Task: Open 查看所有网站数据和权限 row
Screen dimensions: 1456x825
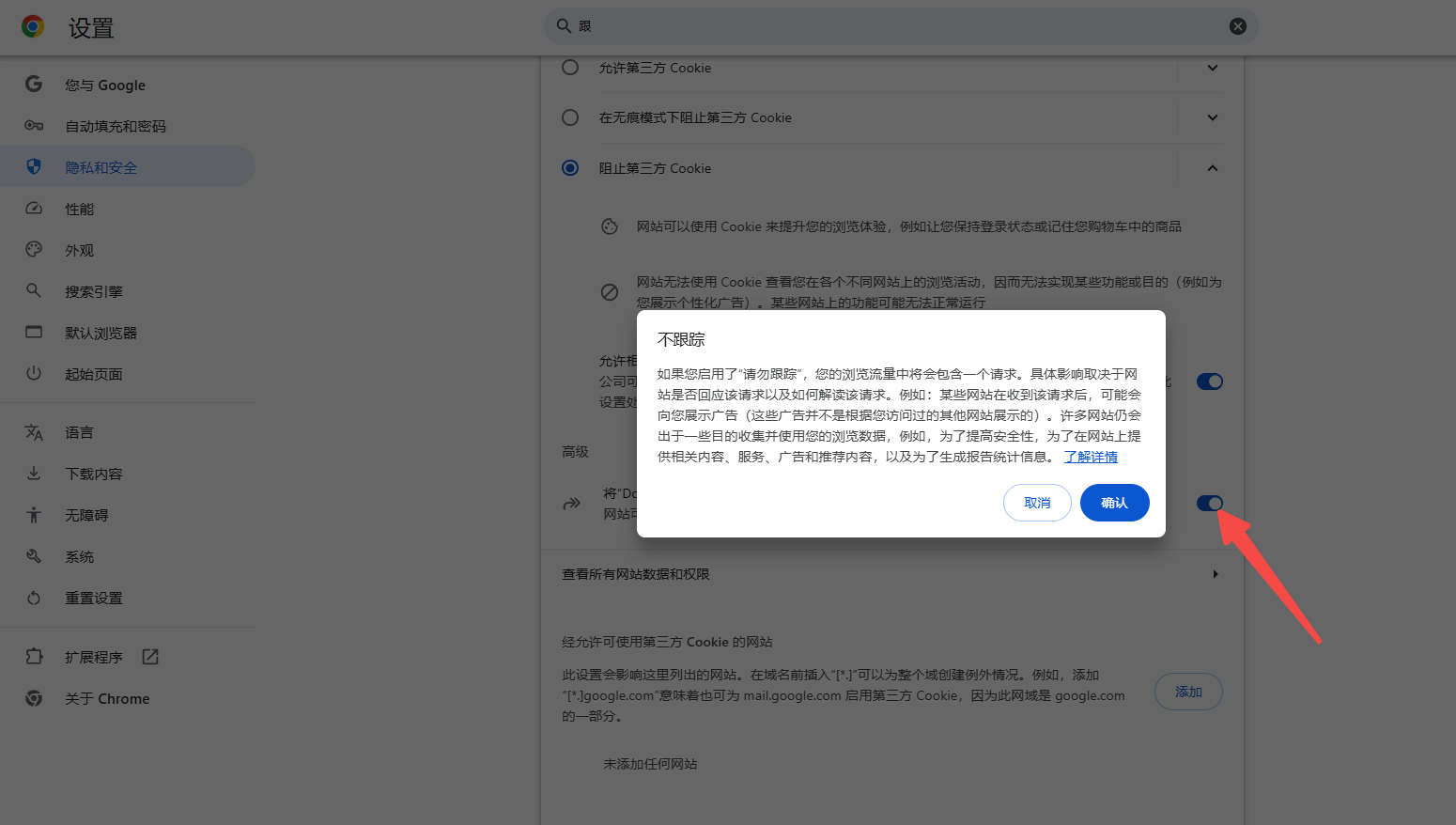Action: (891, 574)
